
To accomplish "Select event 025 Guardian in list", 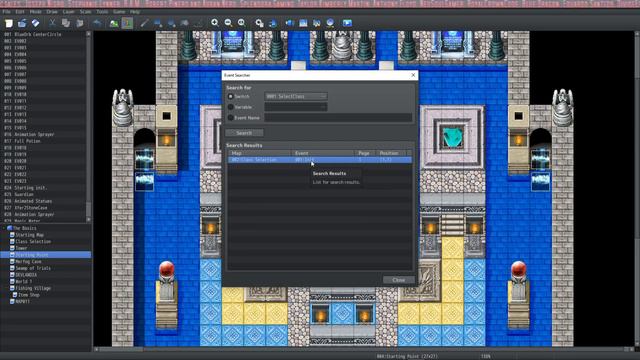I will pyautogui.click(x=19, y=194).
